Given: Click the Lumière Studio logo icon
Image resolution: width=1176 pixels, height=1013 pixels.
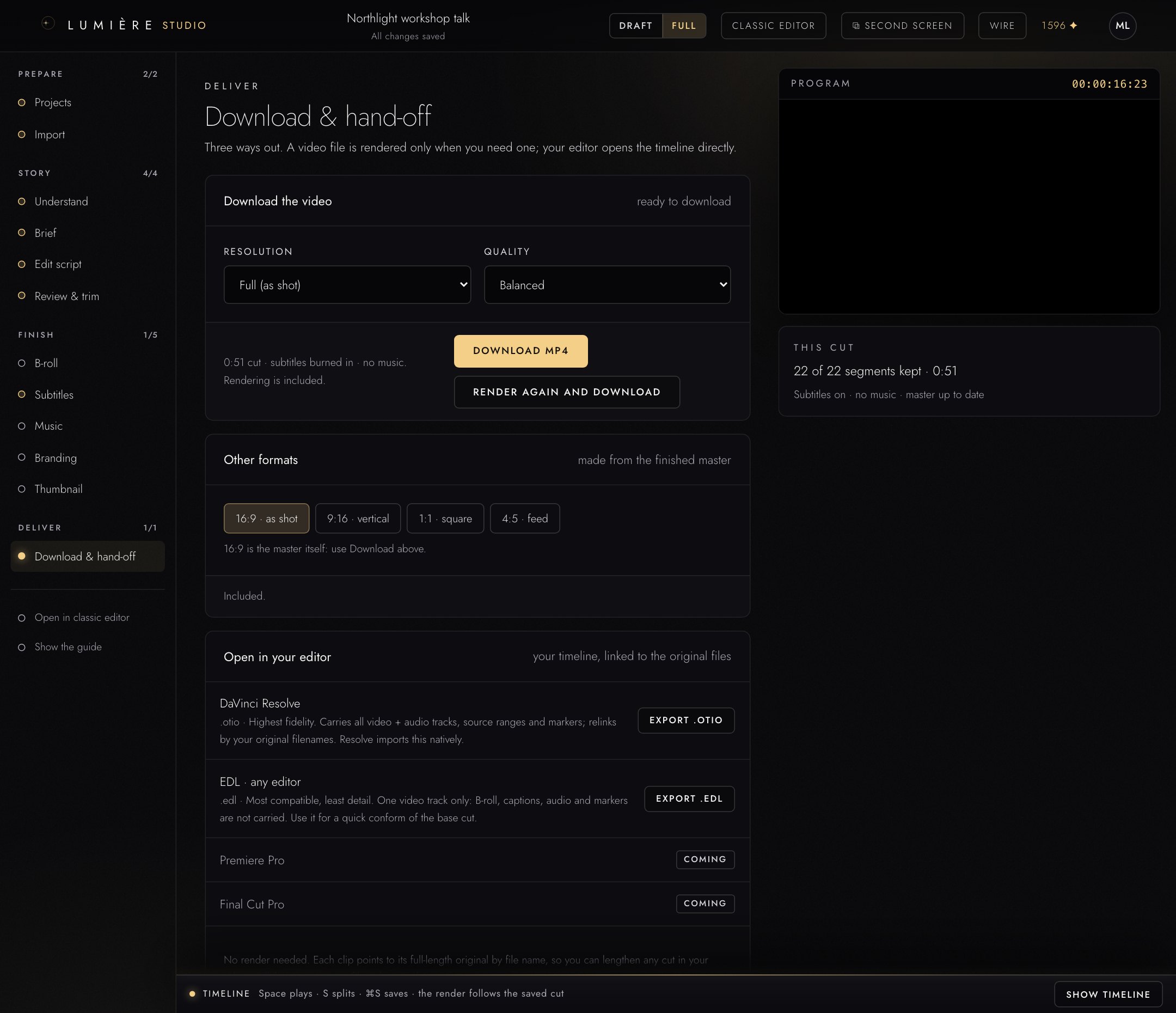Looking at the screenshot, I should 48,23.
